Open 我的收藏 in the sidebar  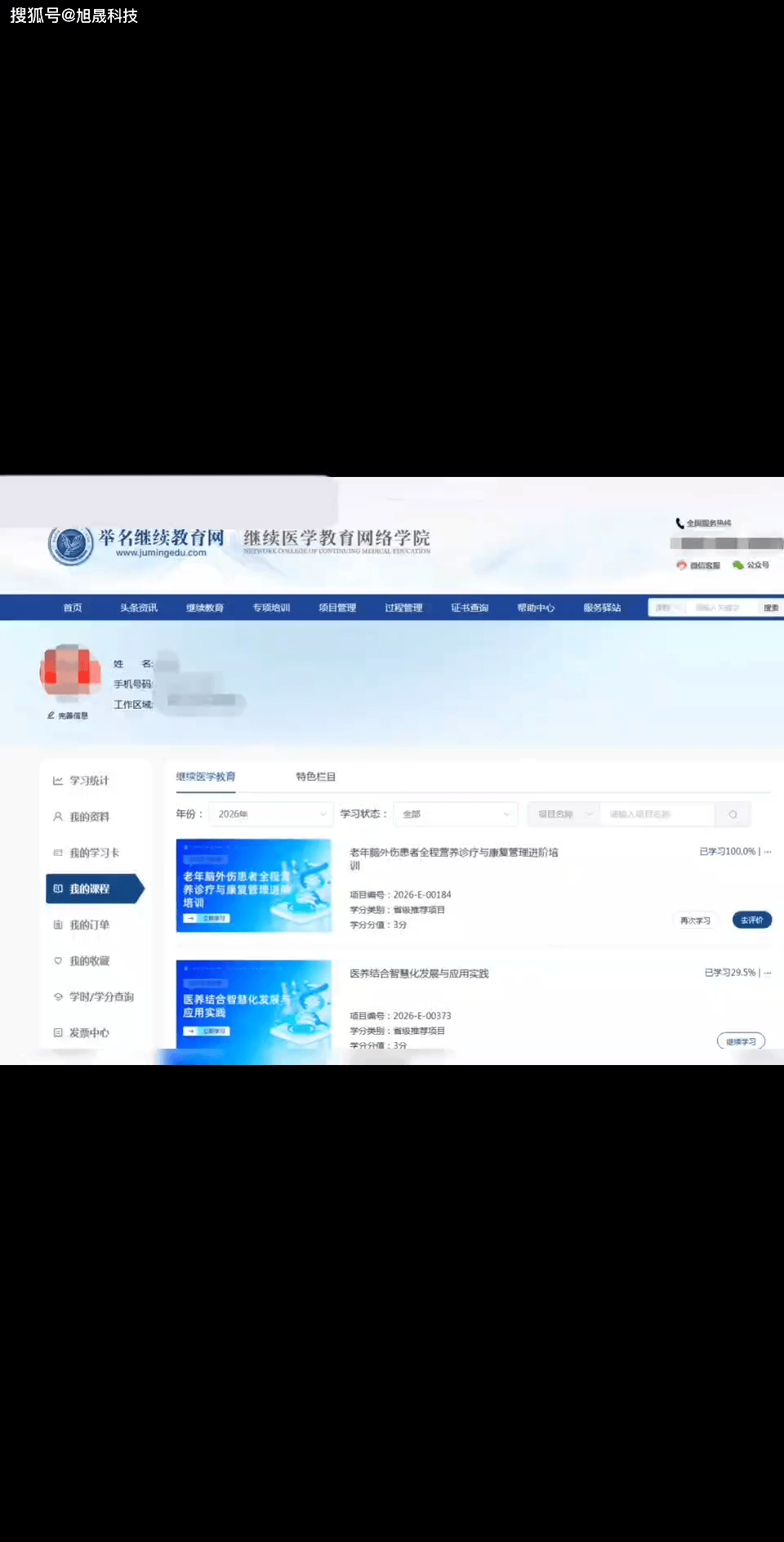(88, 961)
